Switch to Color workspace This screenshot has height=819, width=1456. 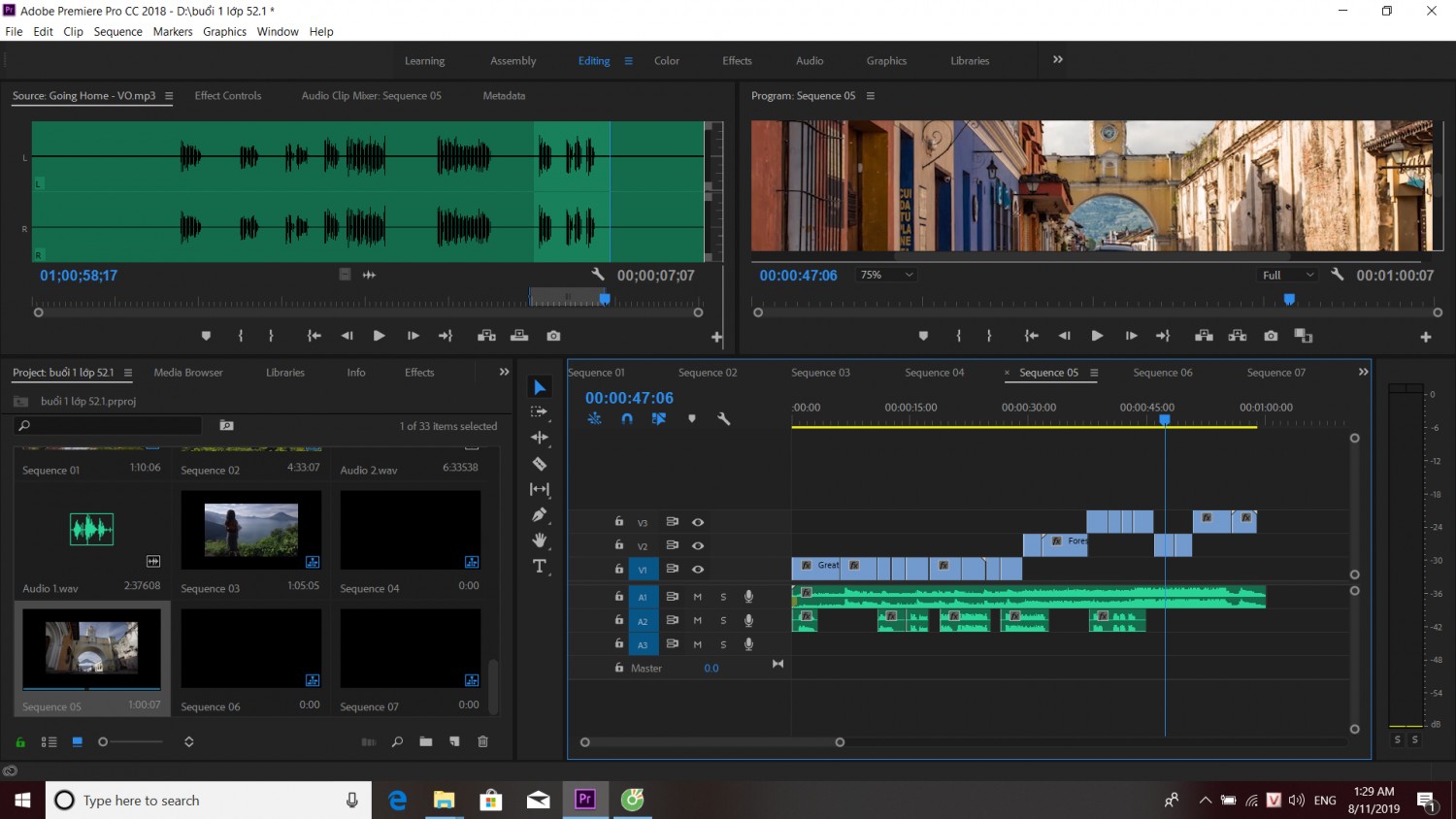point(667,60)
